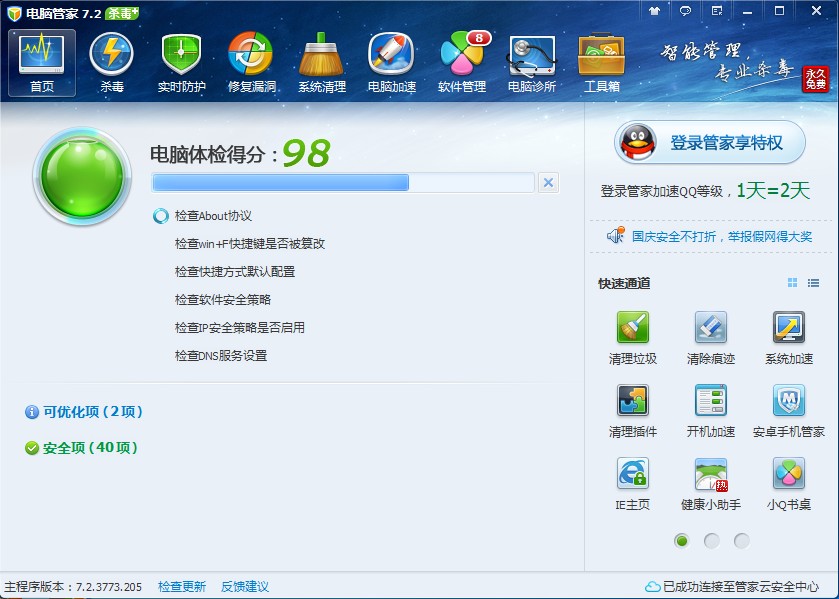
Task: Click the 快速通道 heading
Action: coord(624,283)
